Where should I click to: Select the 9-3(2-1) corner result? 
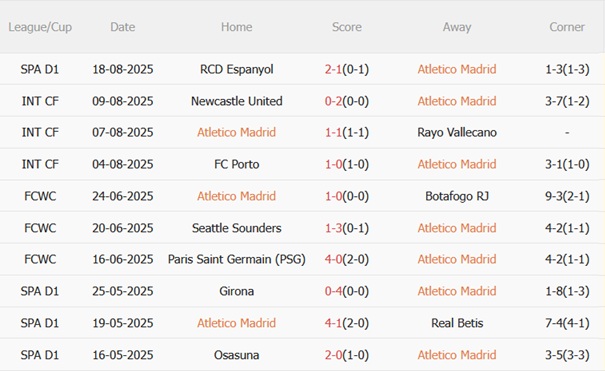tap(567, 196)
